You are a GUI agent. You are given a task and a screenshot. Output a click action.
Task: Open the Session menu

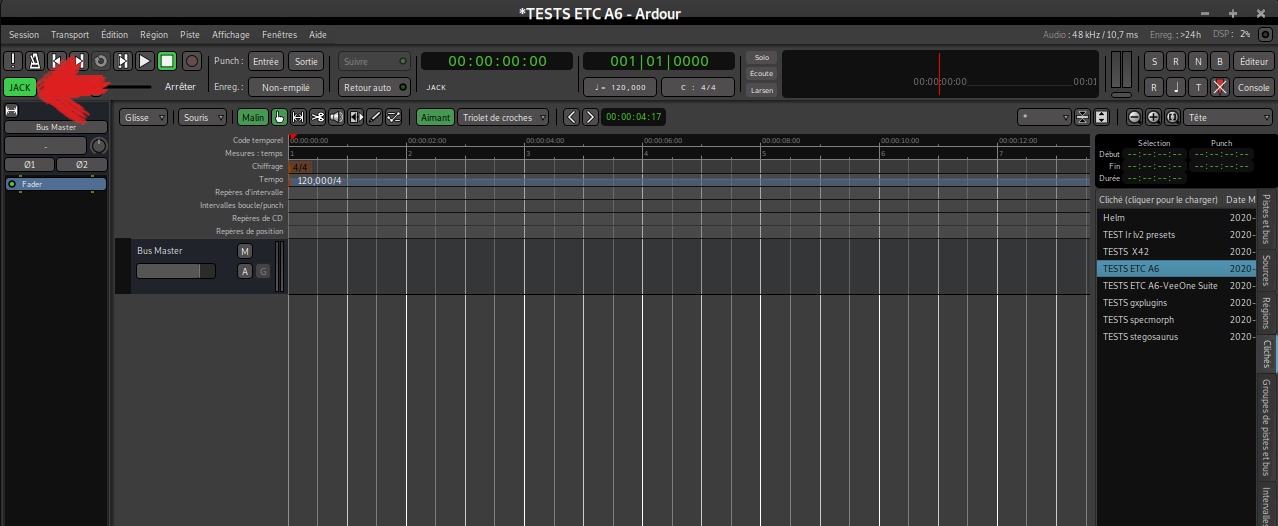[x=24, y=34]
